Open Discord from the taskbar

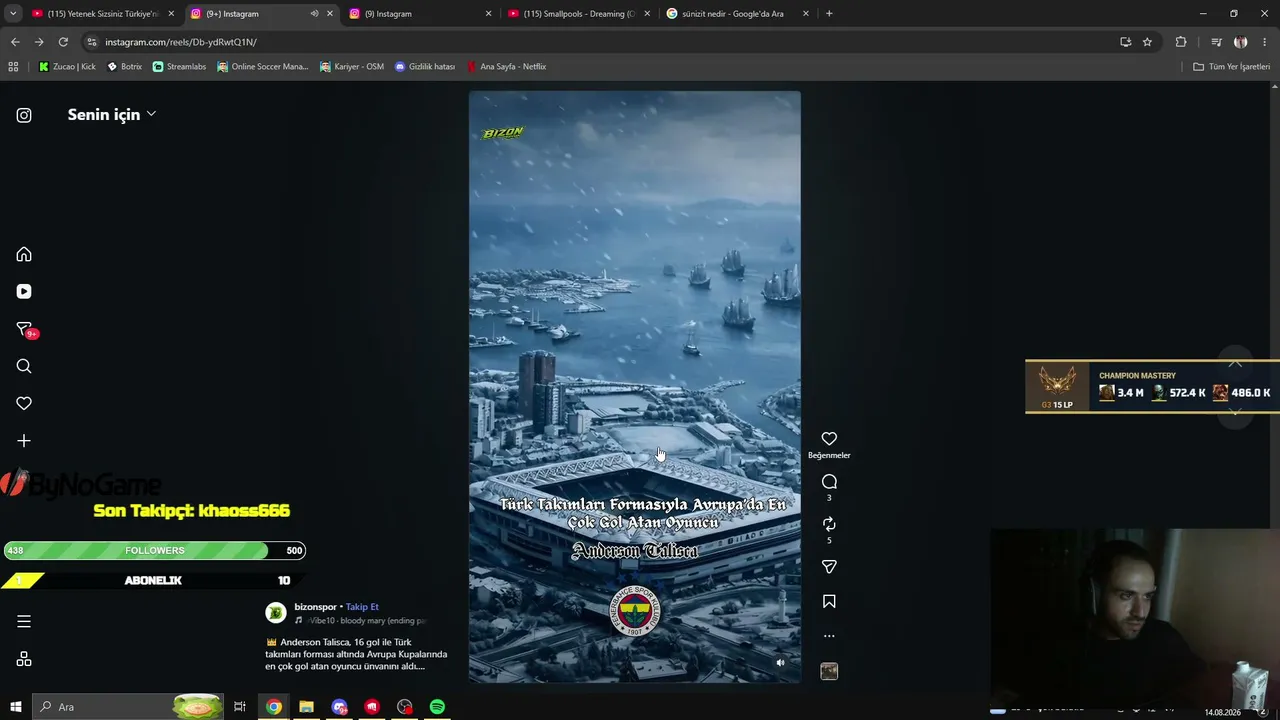click(340, 707)
